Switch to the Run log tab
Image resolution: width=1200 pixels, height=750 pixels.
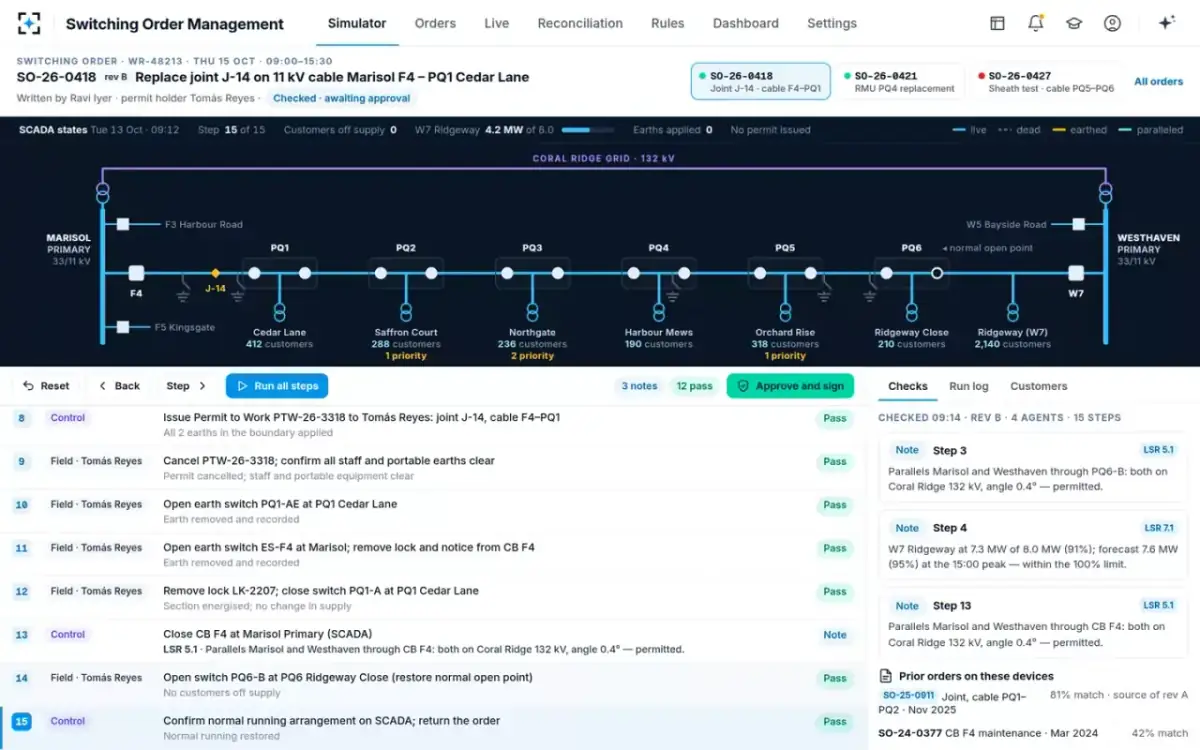tap(969, 386)
